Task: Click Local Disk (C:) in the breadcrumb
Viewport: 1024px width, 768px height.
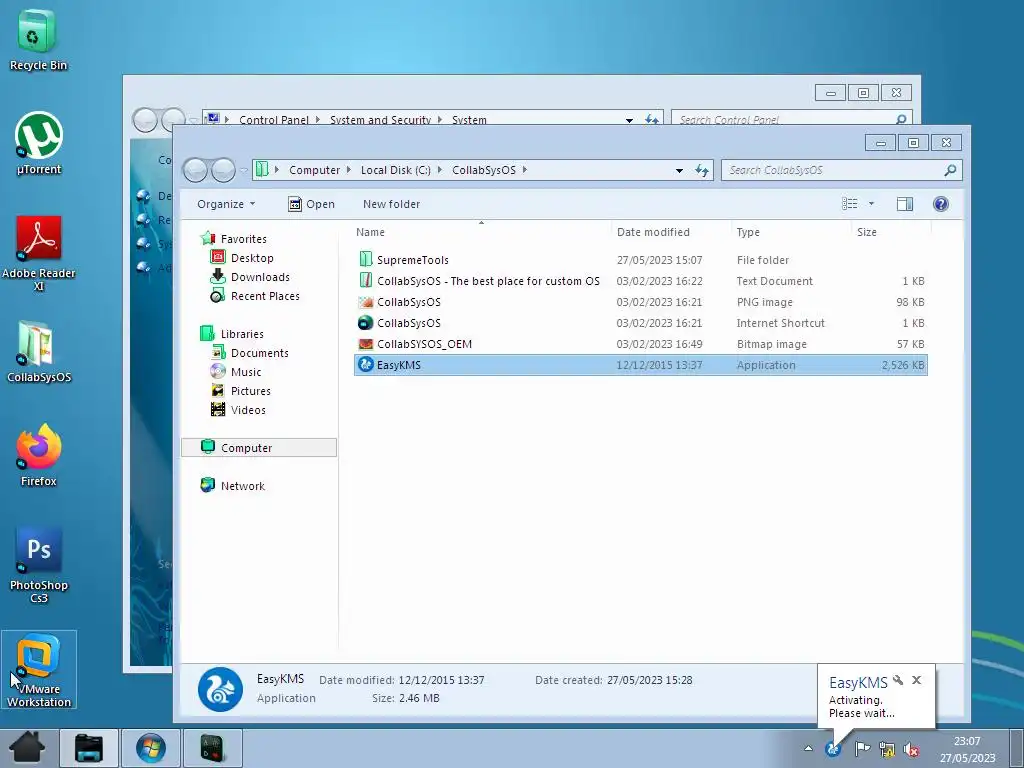Action: coord(396,170)
